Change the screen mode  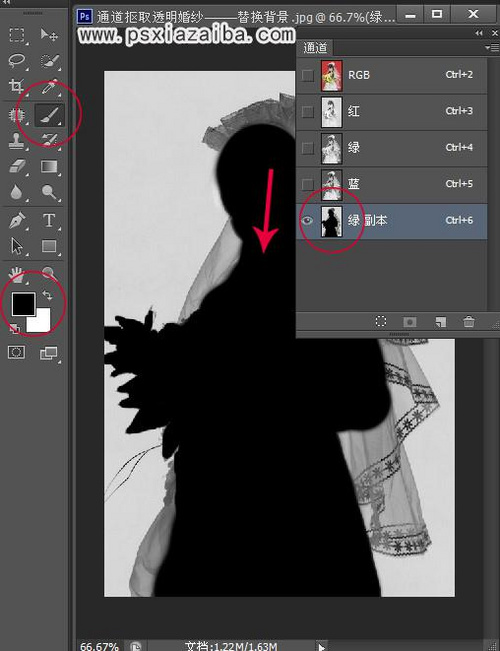(x=49, y=353)
